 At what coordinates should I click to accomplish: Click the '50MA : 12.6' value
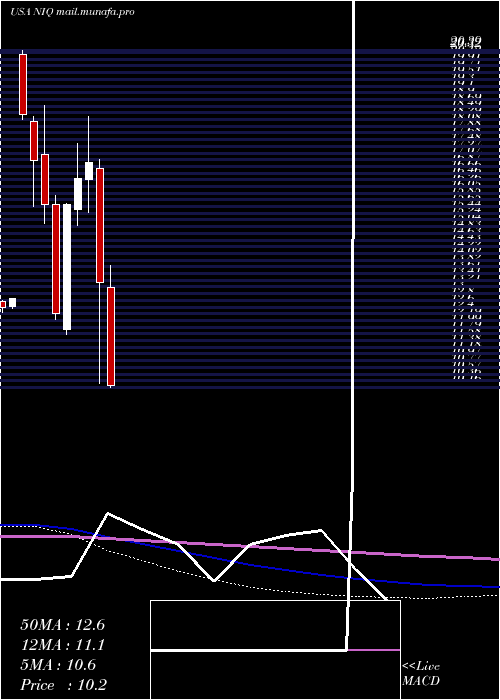coord(62,625)
